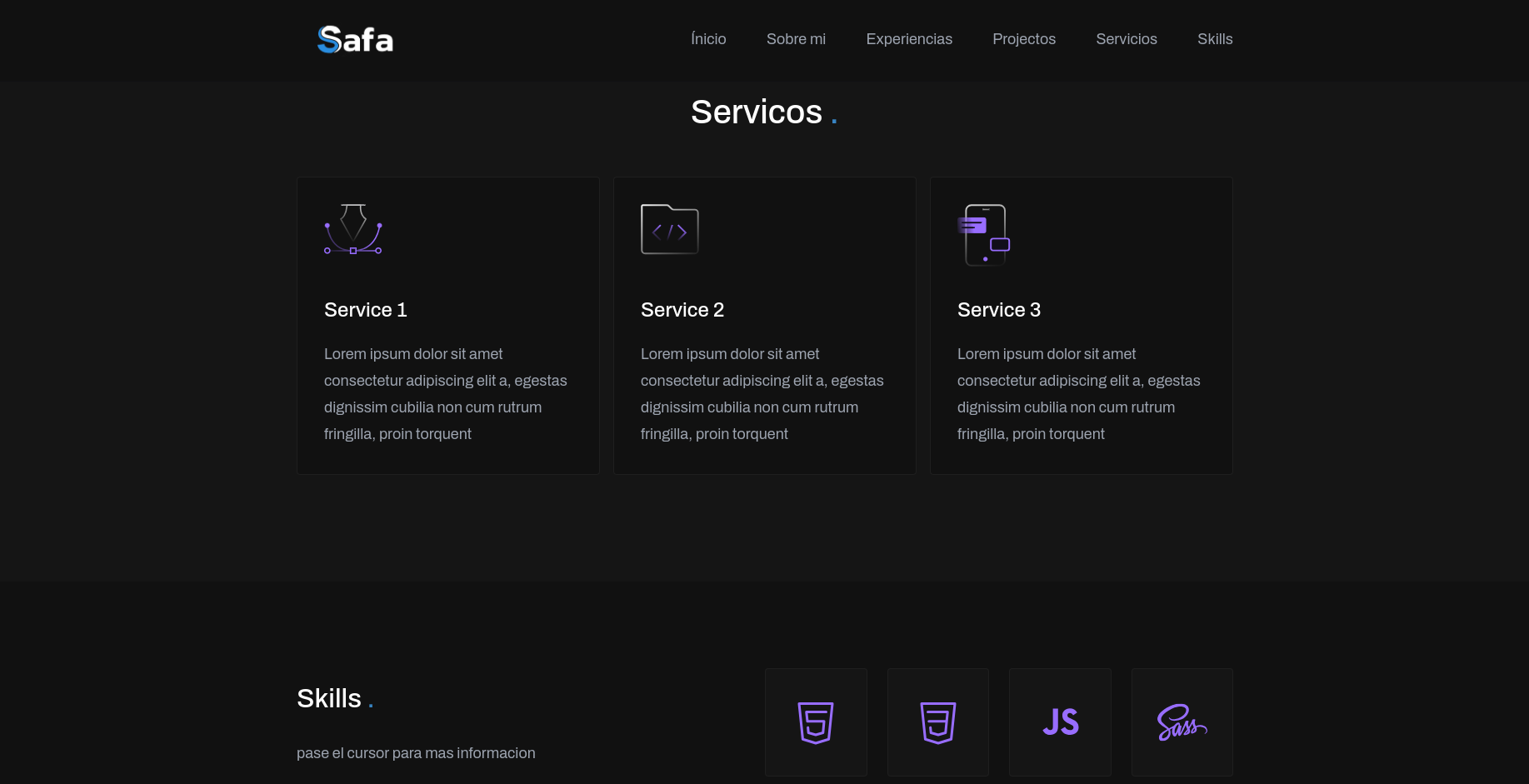
Task: Click the Servicos section heading
Action: pyautogui.click(x=757, y=112)
